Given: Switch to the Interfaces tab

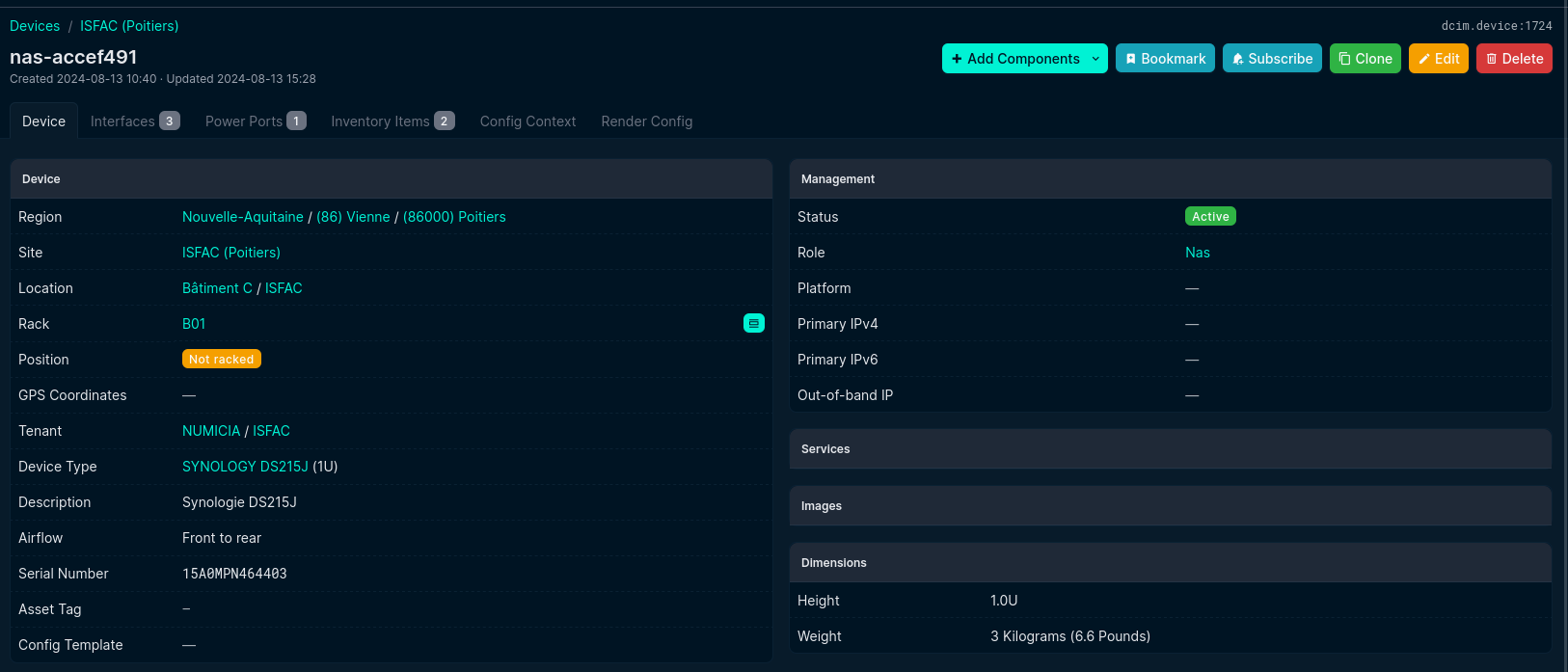Looking at the screenshot, I should [134, 121].
